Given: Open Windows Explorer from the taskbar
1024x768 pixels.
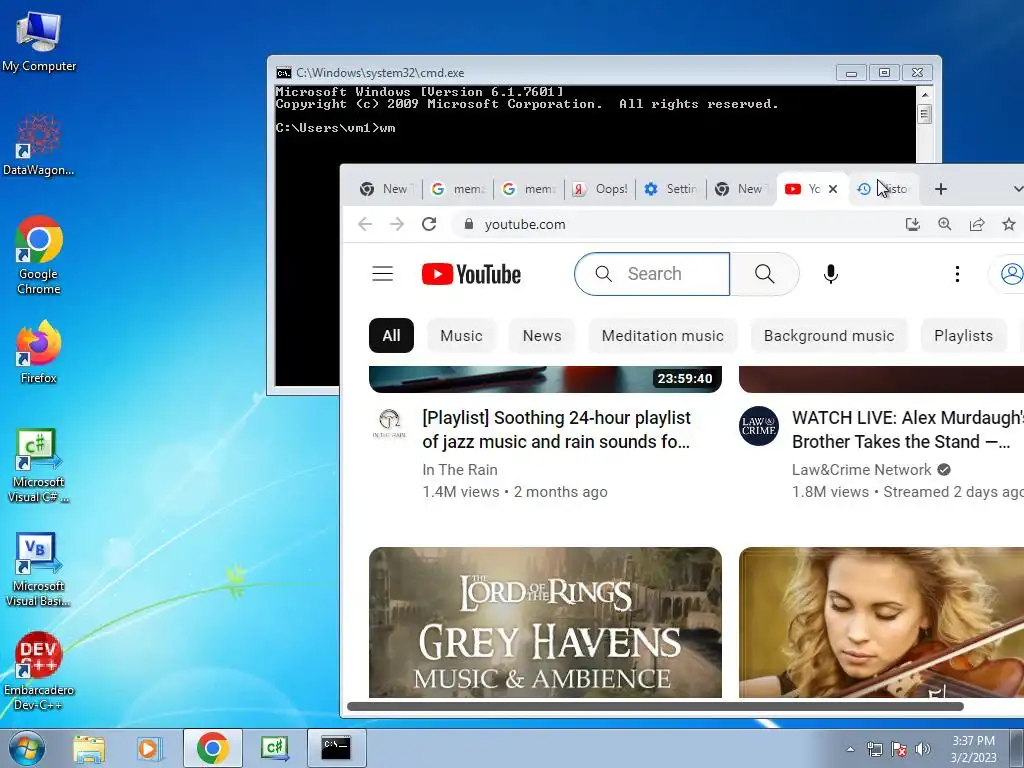Looking at the screenshot, I should point(89,748).
